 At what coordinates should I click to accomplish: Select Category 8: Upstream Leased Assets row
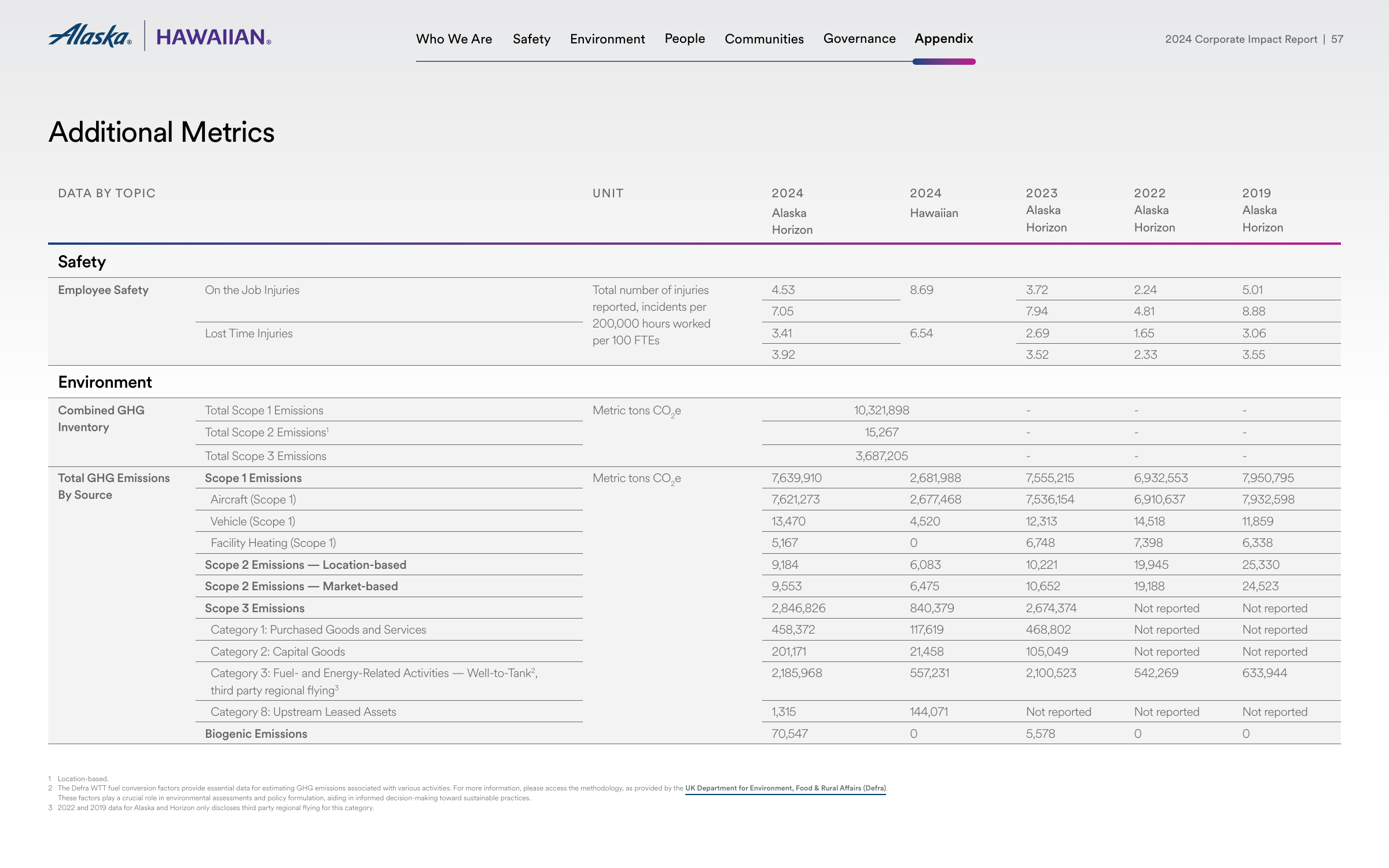(x=303, y=712)
